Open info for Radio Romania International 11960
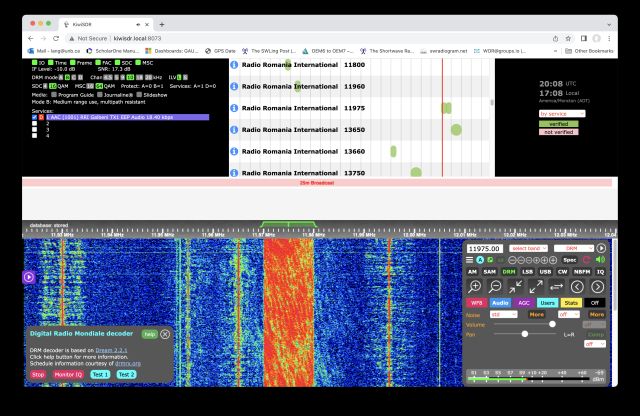640x416 pixels. 234,86
